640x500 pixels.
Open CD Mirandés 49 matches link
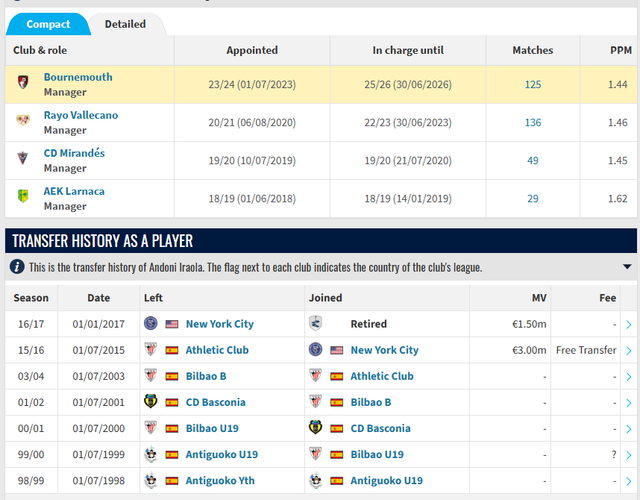[x=533, y=160]
